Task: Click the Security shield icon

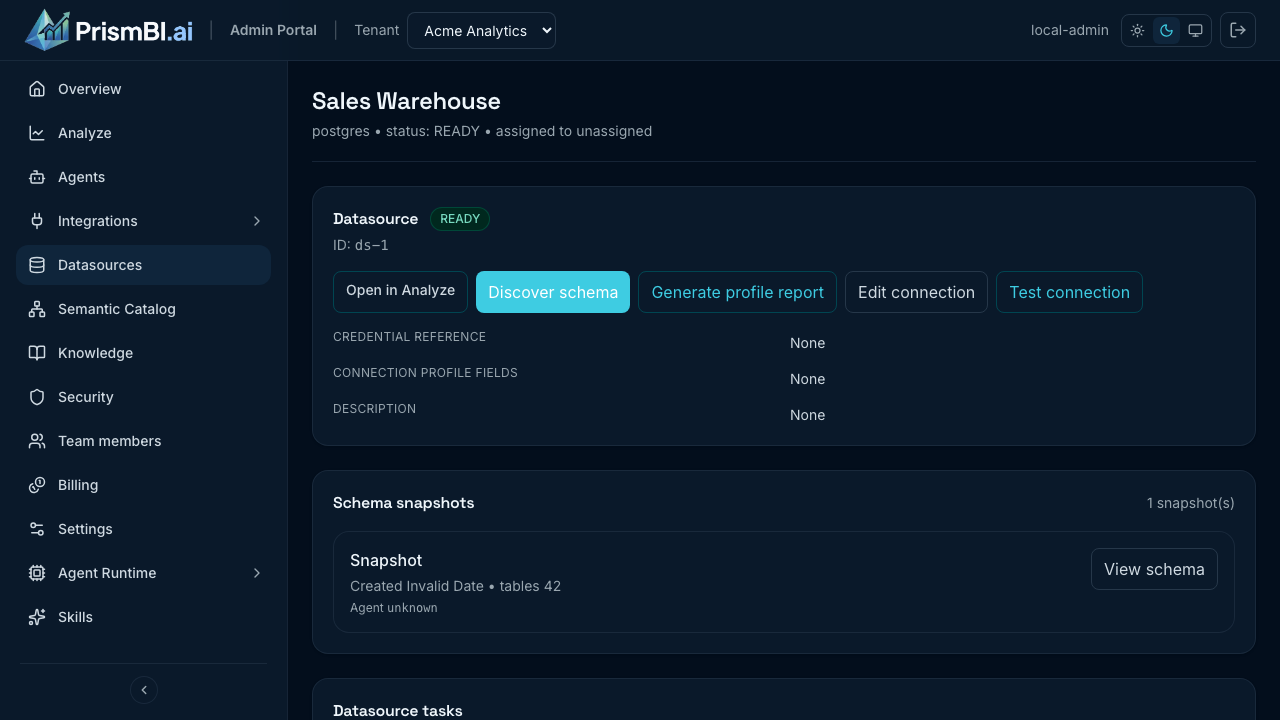Action: tap(37, 397)
